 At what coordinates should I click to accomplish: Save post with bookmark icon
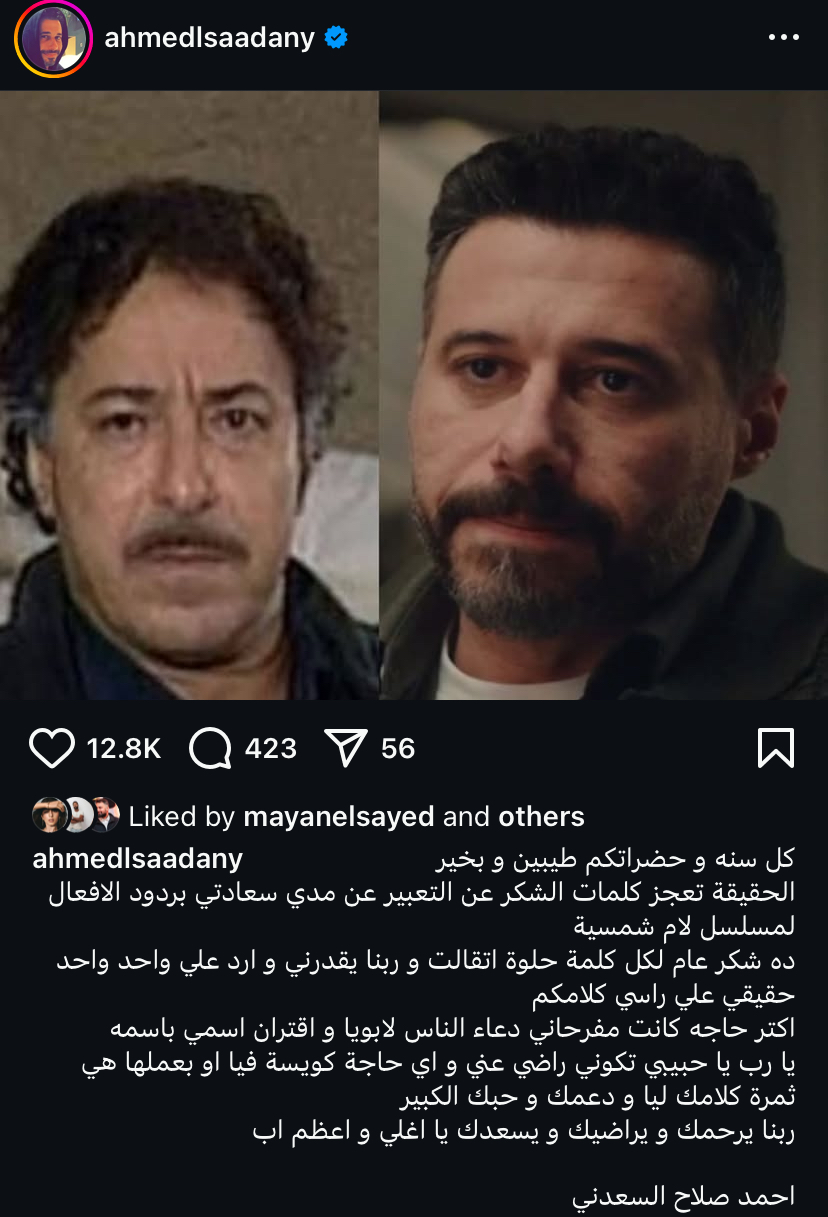point(775,748)
